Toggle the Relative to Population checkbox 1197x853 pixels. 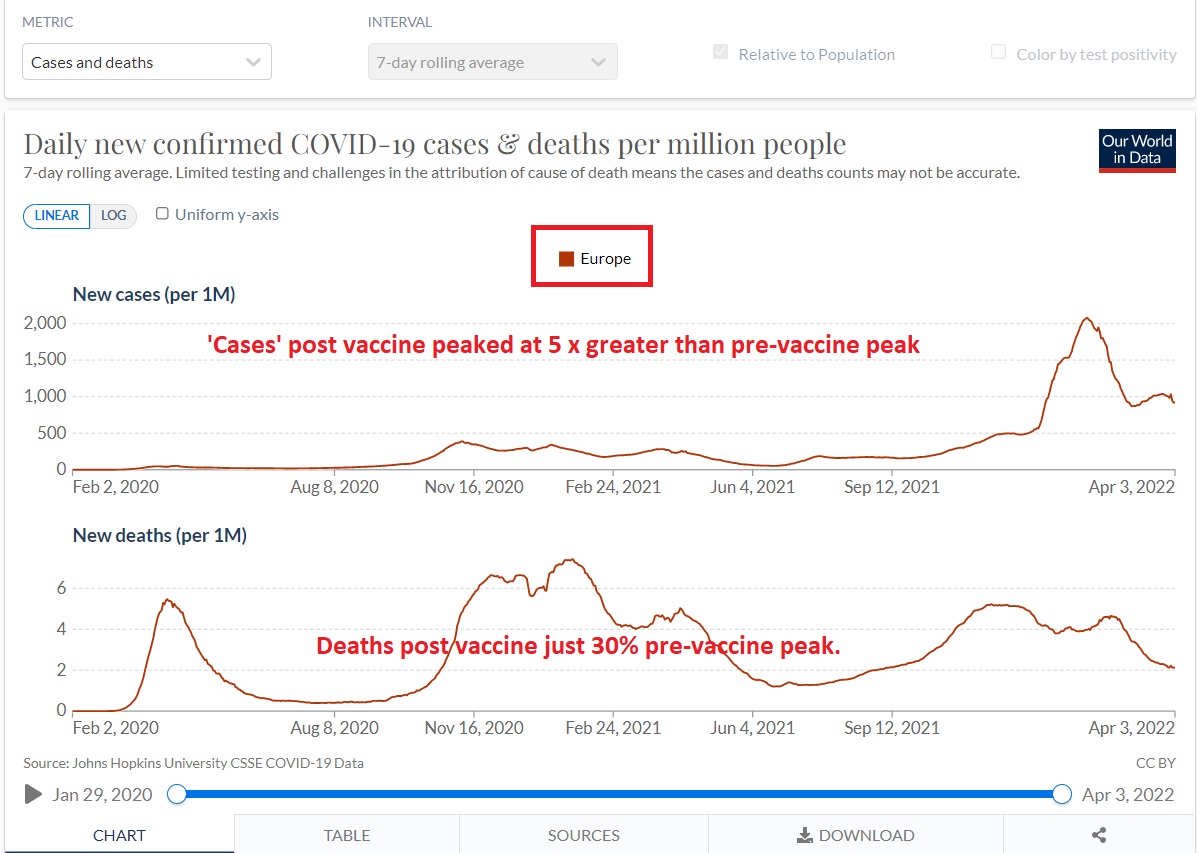point(720,53)
